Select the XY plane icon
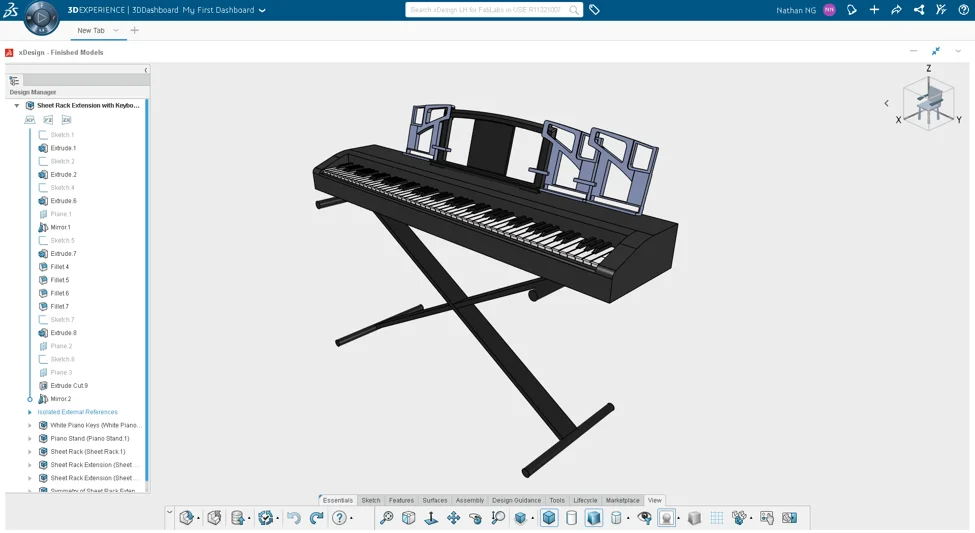 [x=30, y=120]
